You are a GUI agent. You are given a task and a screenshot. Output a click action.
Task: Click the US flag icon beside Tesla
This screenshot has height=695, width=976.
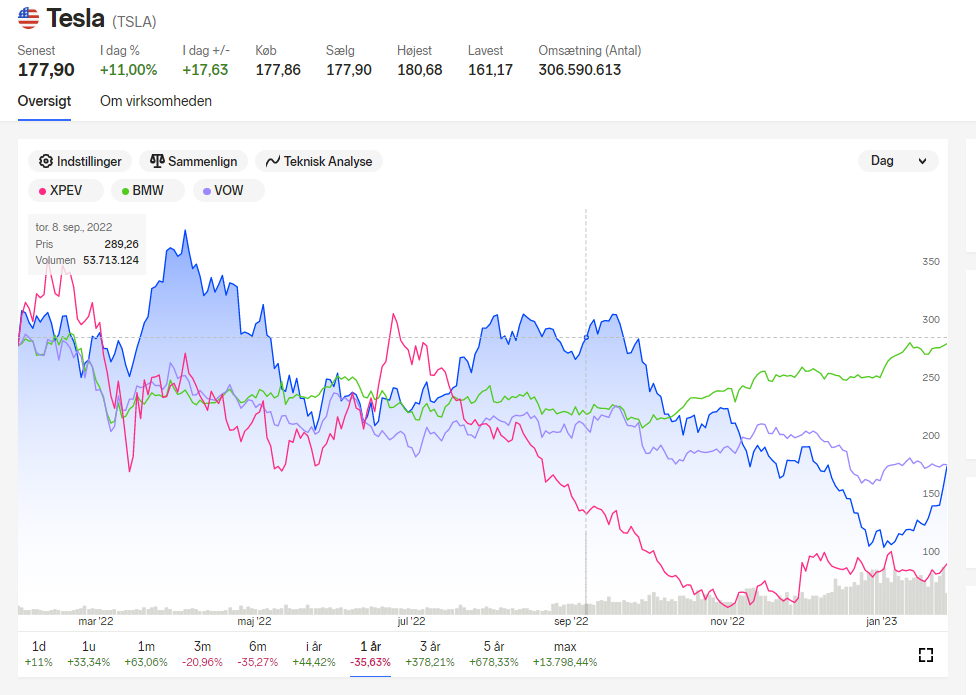(x=28, y=18)
